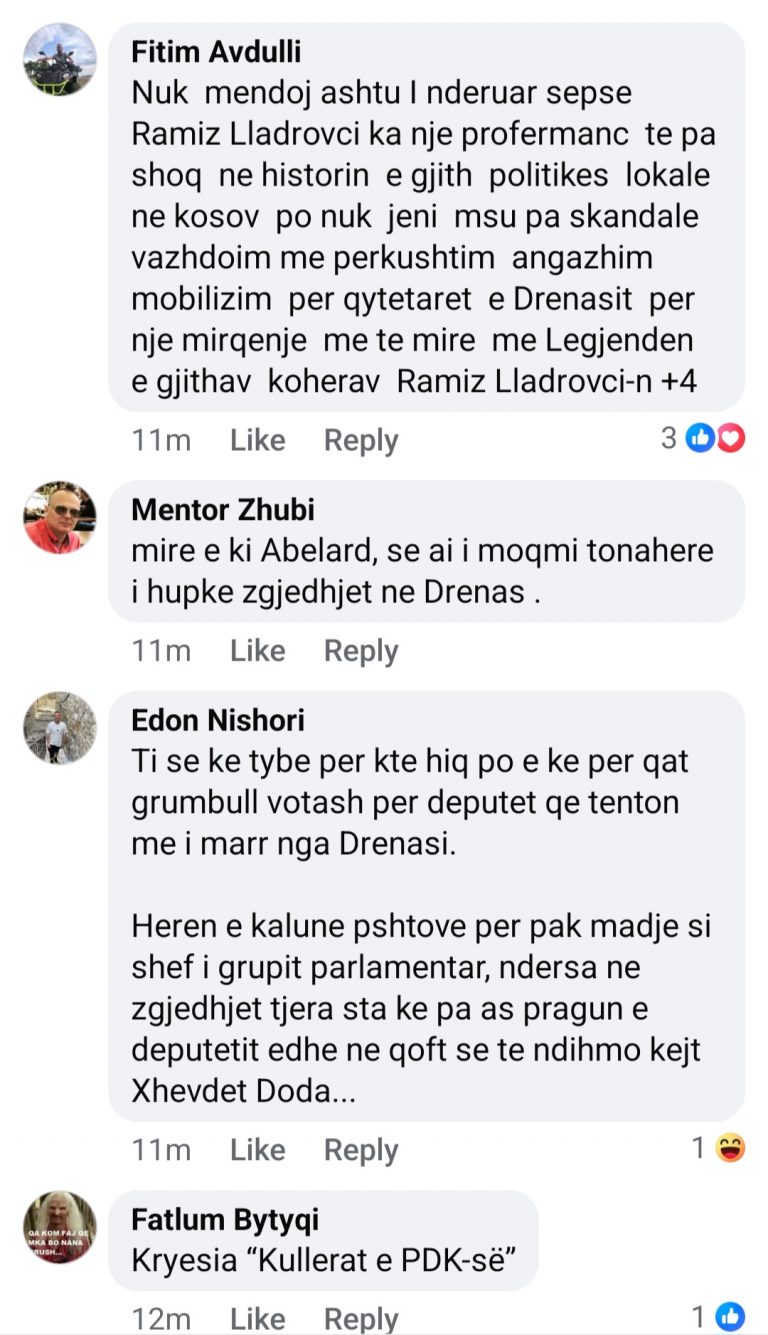
Task: Reply to Mentor Zhubi's comment
Action: [x=361, y=651]
